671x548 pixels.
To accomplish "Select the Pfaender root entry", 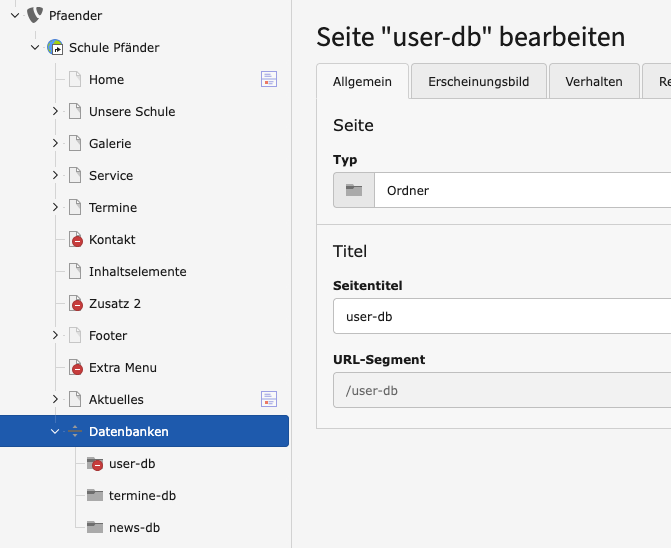I will [75, 15].
